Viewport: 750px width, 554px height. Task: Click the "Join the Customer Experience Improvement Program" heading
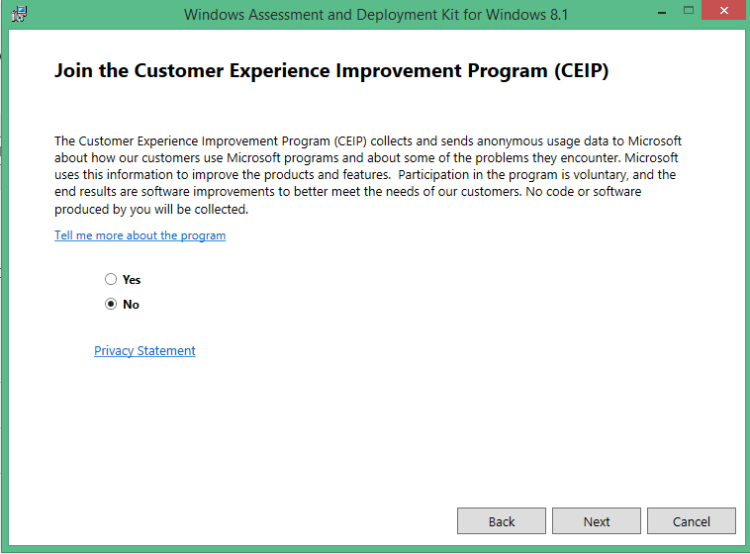pyautogui.click(x=331, y=71)
